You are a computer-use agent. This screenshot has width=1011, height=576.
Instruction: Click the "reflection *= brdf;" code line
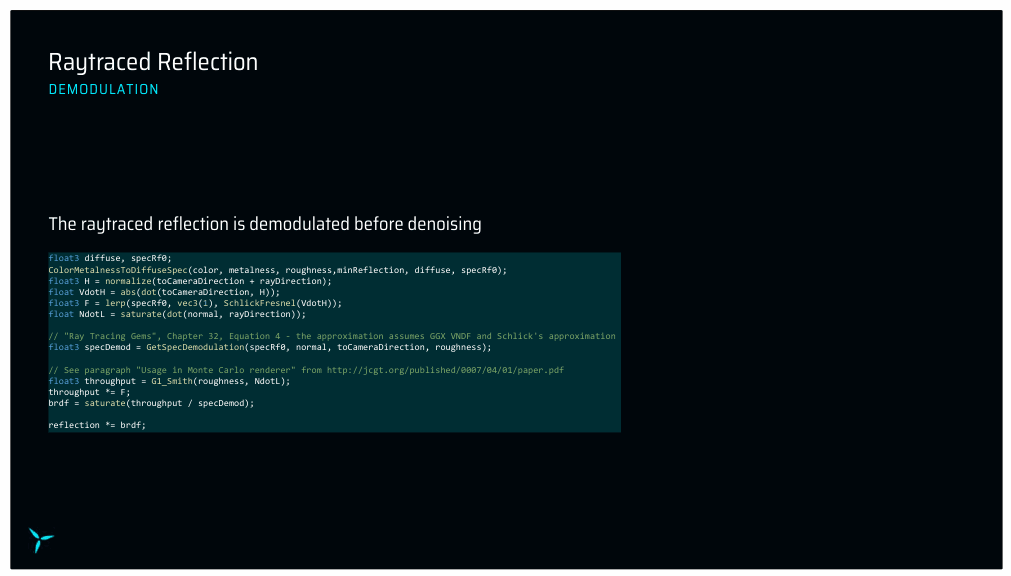pyautogui.click(x=97, y=425)
